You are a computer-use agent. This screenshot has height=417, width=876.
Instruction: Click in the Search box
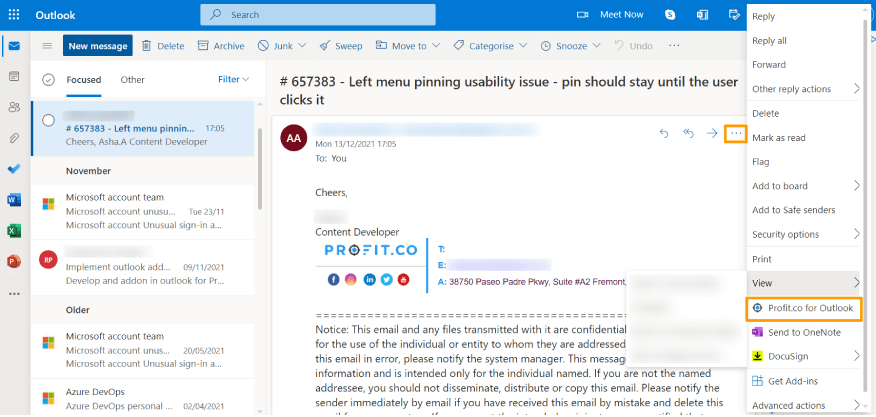pos(318,15)
